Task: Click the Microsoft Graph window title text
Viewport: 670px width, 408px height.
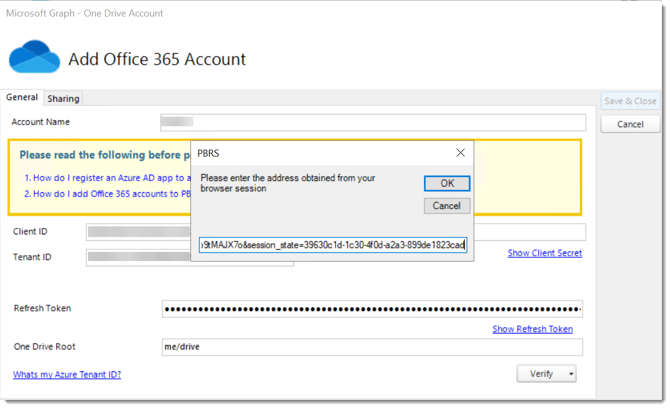Action: 84,13
